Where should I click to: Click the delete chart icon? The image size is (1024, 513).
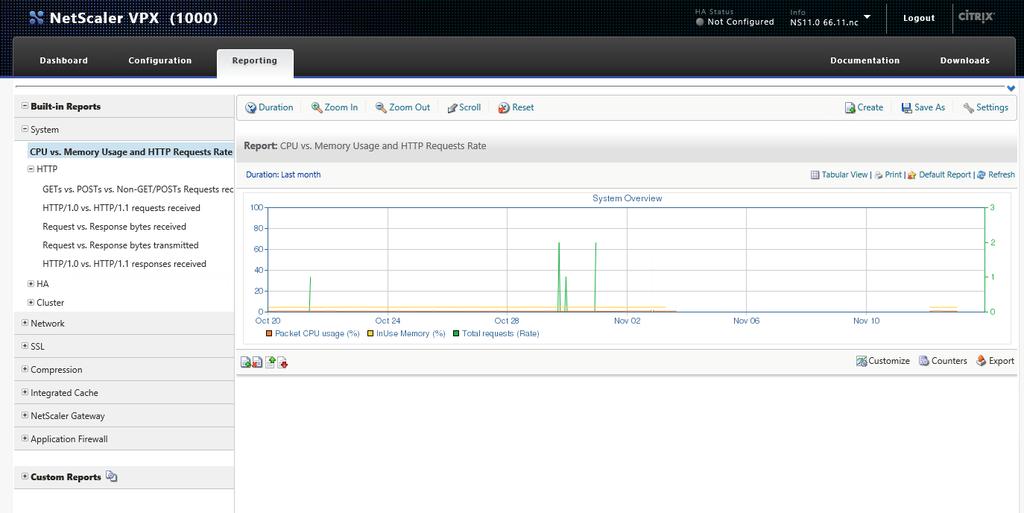257,362
